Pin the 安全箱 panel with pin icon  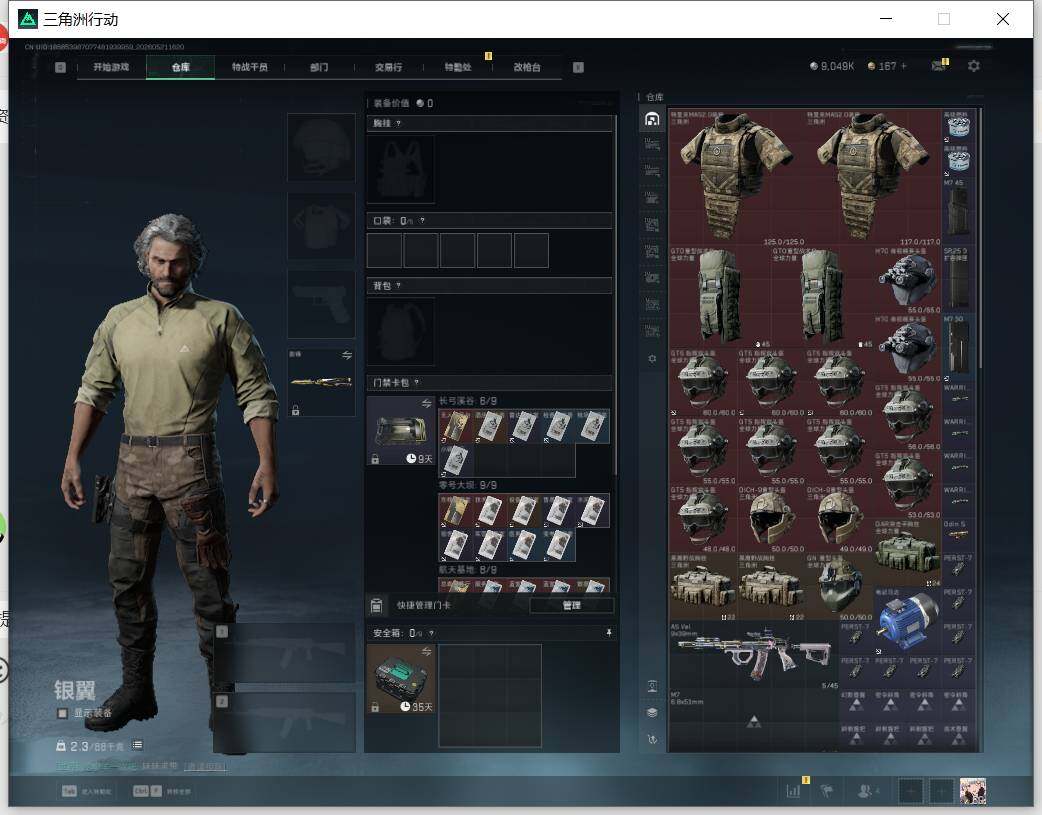pos(608,634)
